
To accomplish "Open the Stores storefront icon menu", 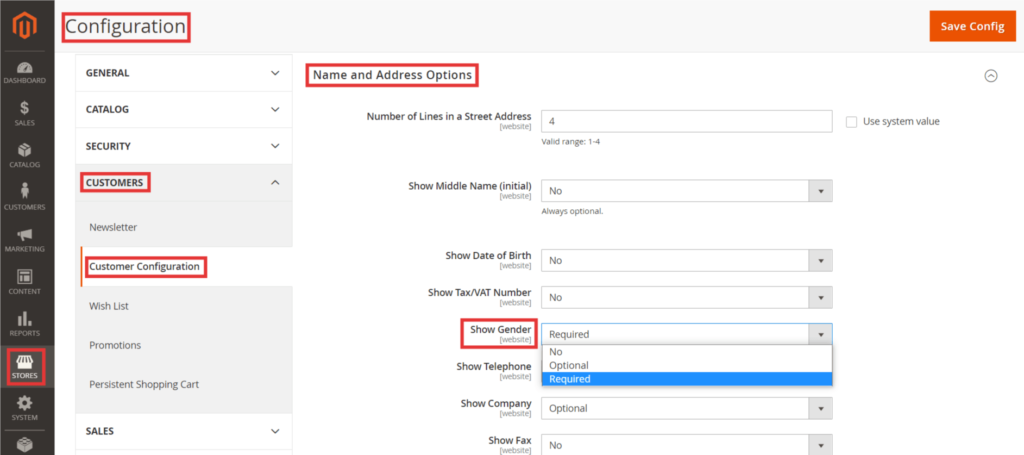I will click(x=25, y=367).
